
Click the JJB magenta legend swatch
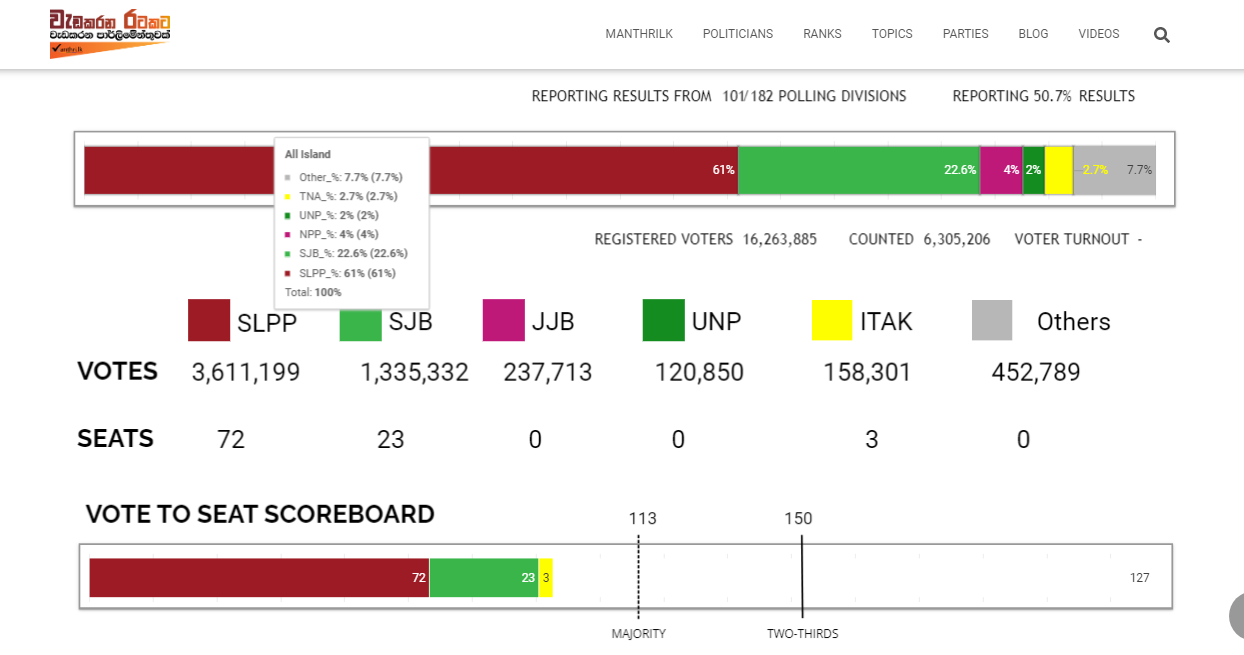(x=503, y=320)
